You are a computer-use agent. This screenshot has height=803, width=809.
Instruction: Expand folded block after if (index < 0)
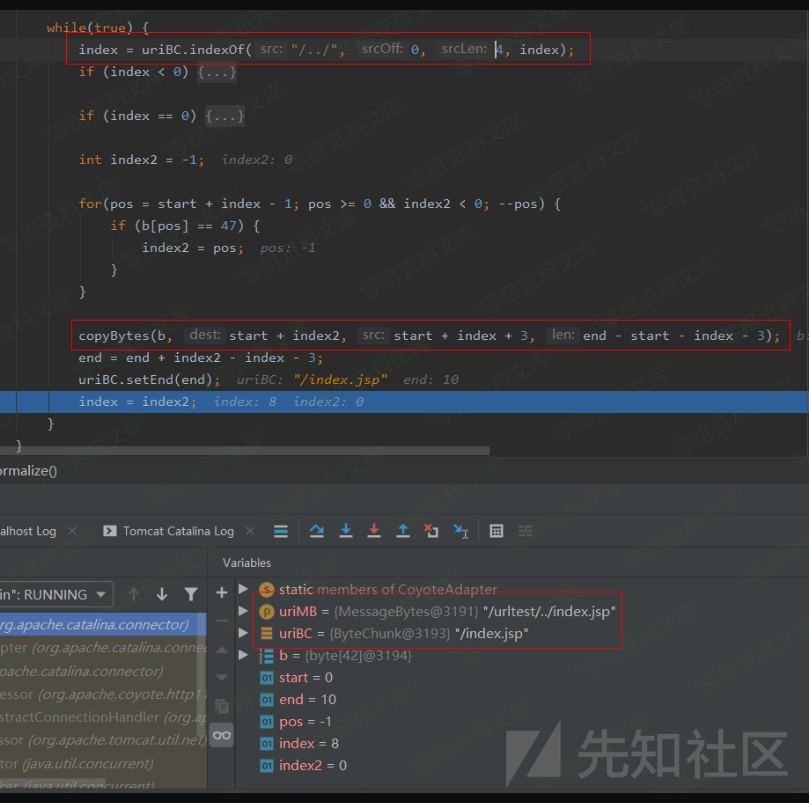pos(217,72)
